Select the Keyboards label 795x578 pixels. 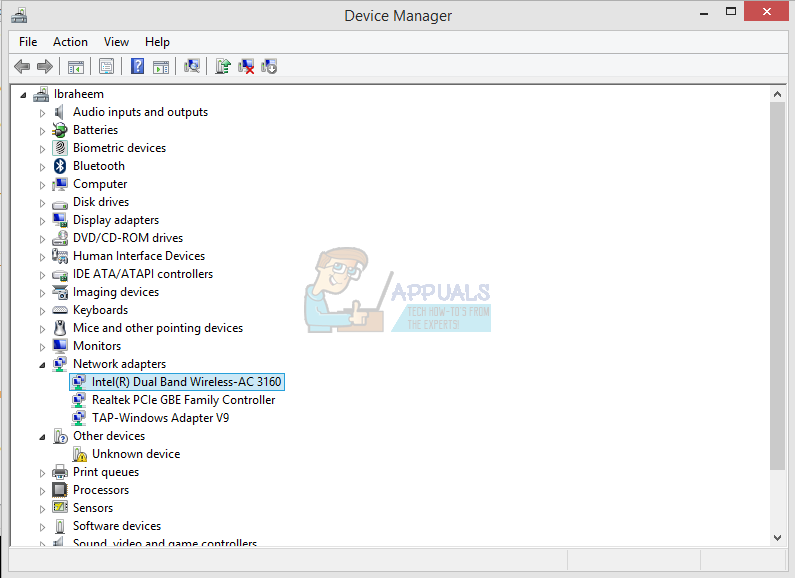[100, 310]
